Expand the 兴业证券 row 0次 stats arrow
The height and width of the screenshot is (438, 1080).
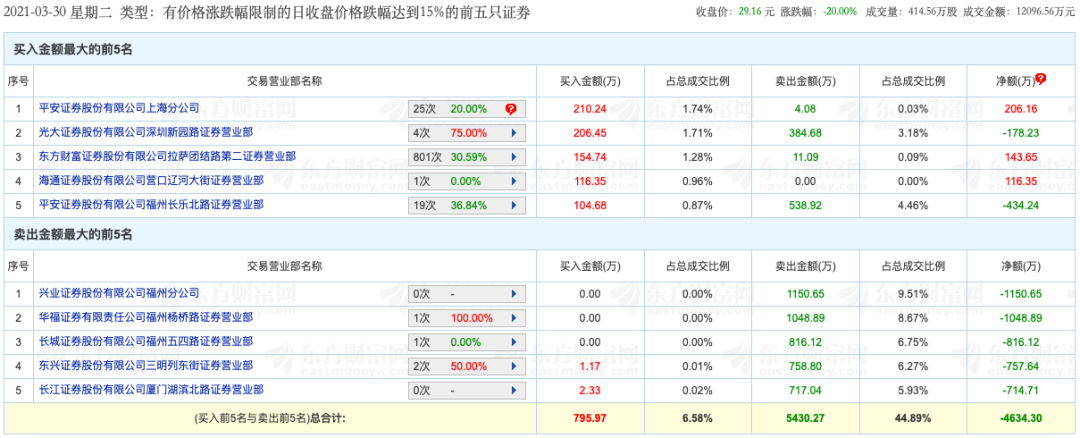[x=513, y=294]
